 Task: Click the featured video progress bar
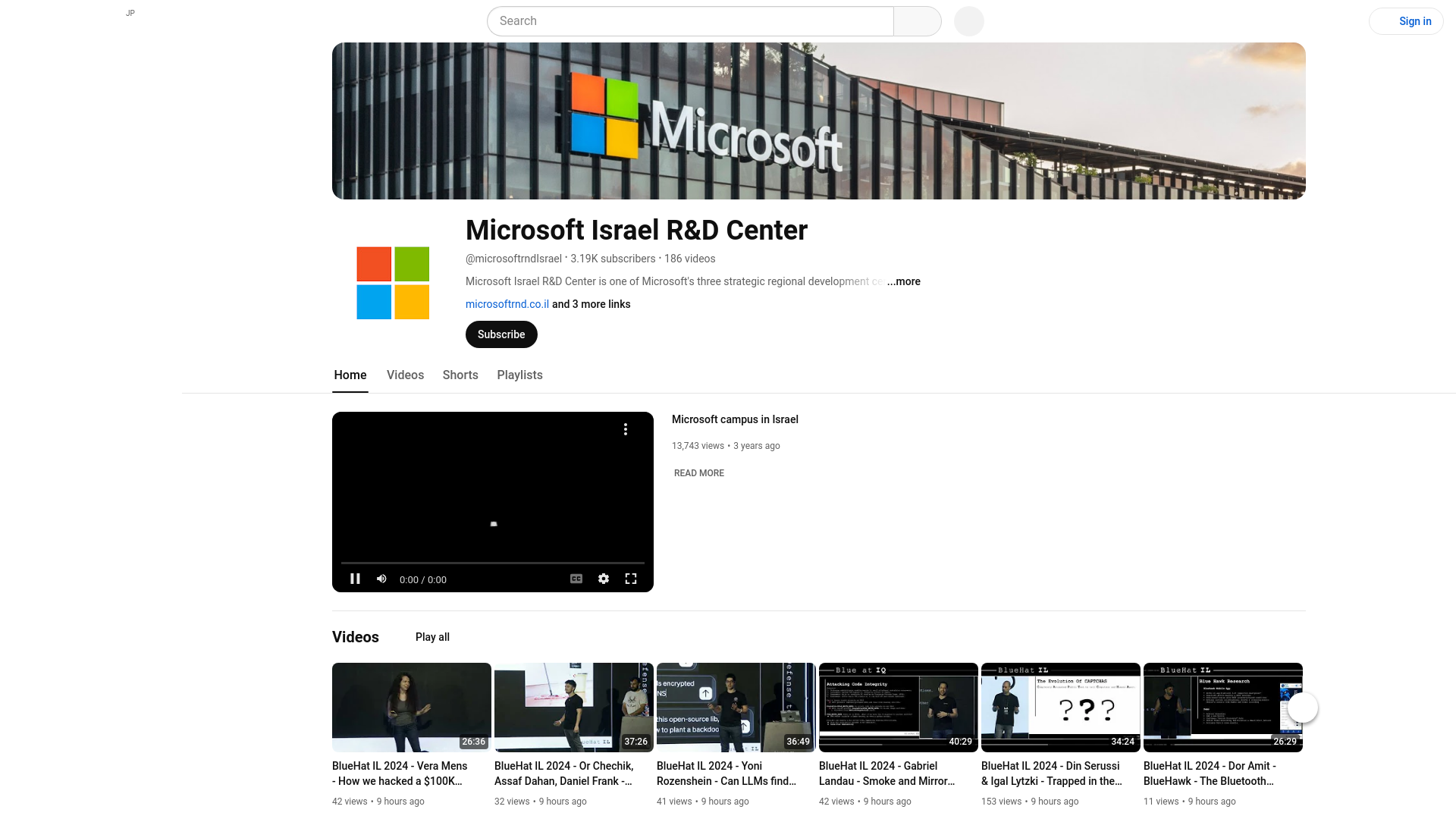493,563
